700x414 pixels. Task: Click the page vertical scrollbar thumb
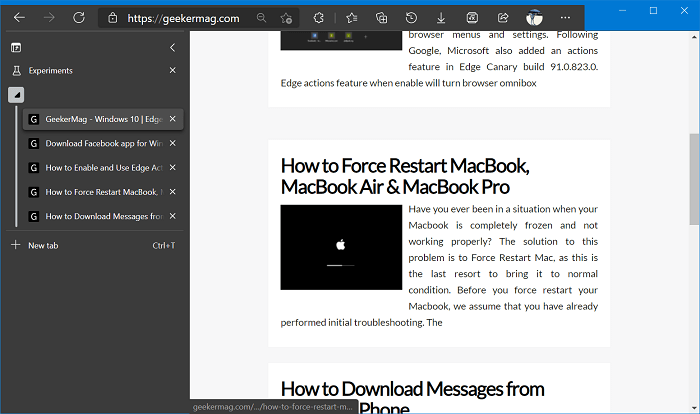click(694, 180)
